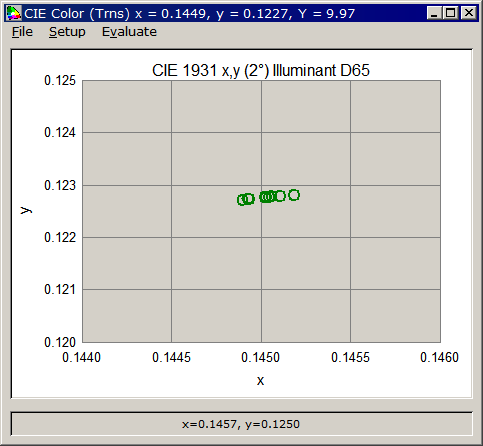The width and height of the screenshot is (483, 446).
Task: Click the y axis label
Action: 26,210
